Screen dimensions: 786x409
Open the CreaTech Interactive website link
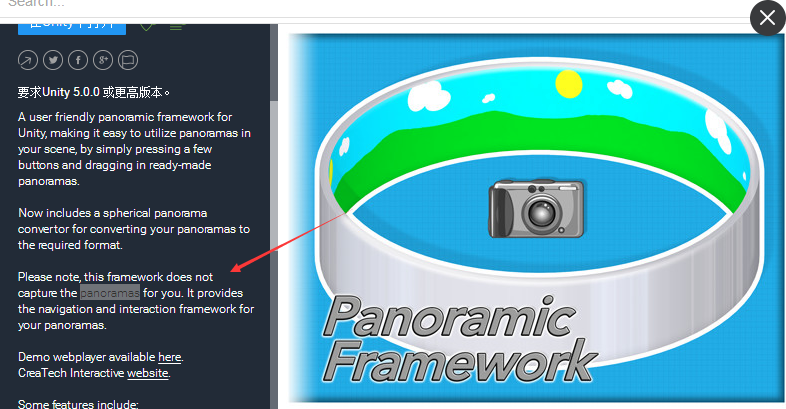[x=147, y=373]
